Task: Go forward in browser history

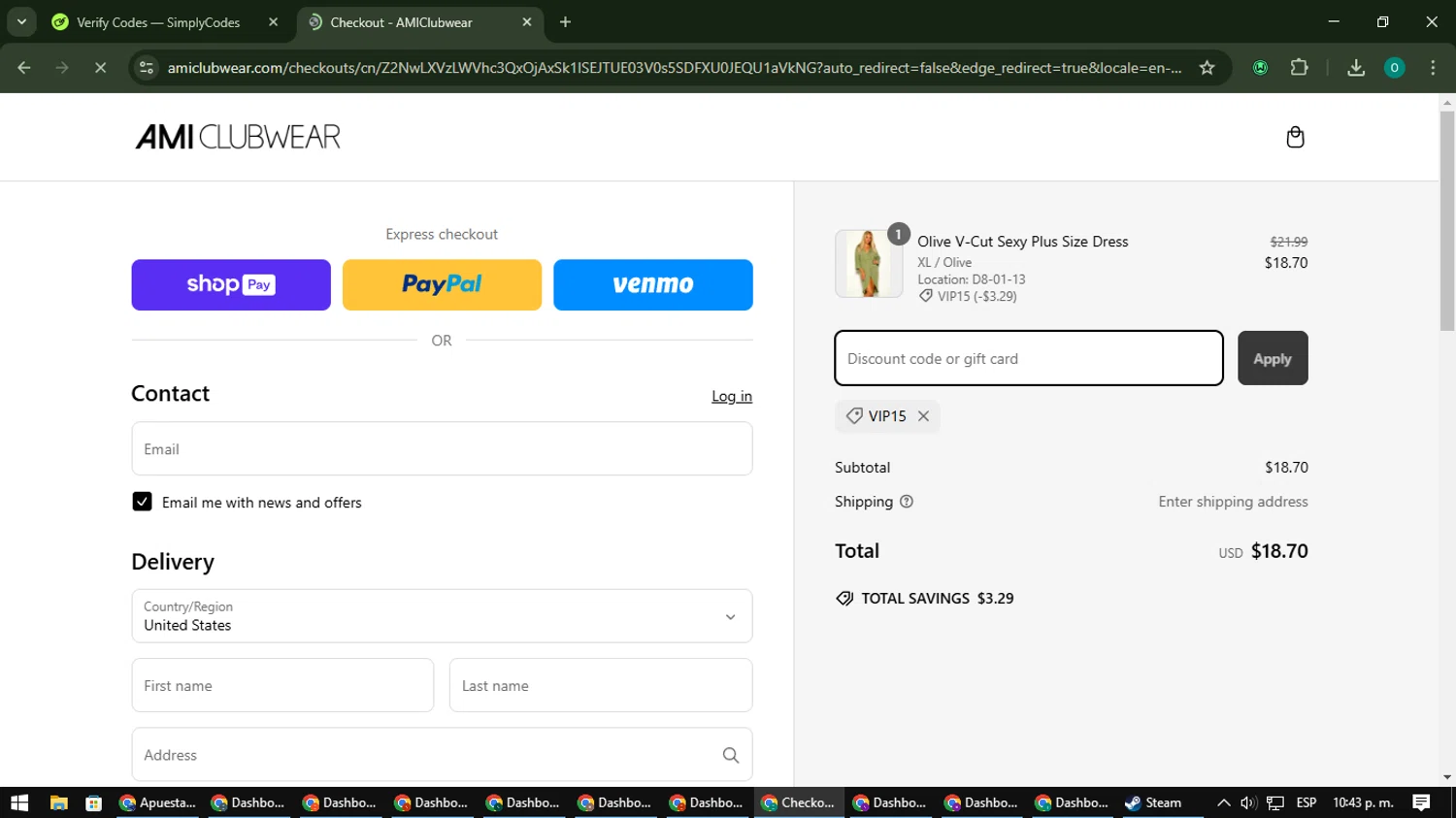Action: point(62,68)
